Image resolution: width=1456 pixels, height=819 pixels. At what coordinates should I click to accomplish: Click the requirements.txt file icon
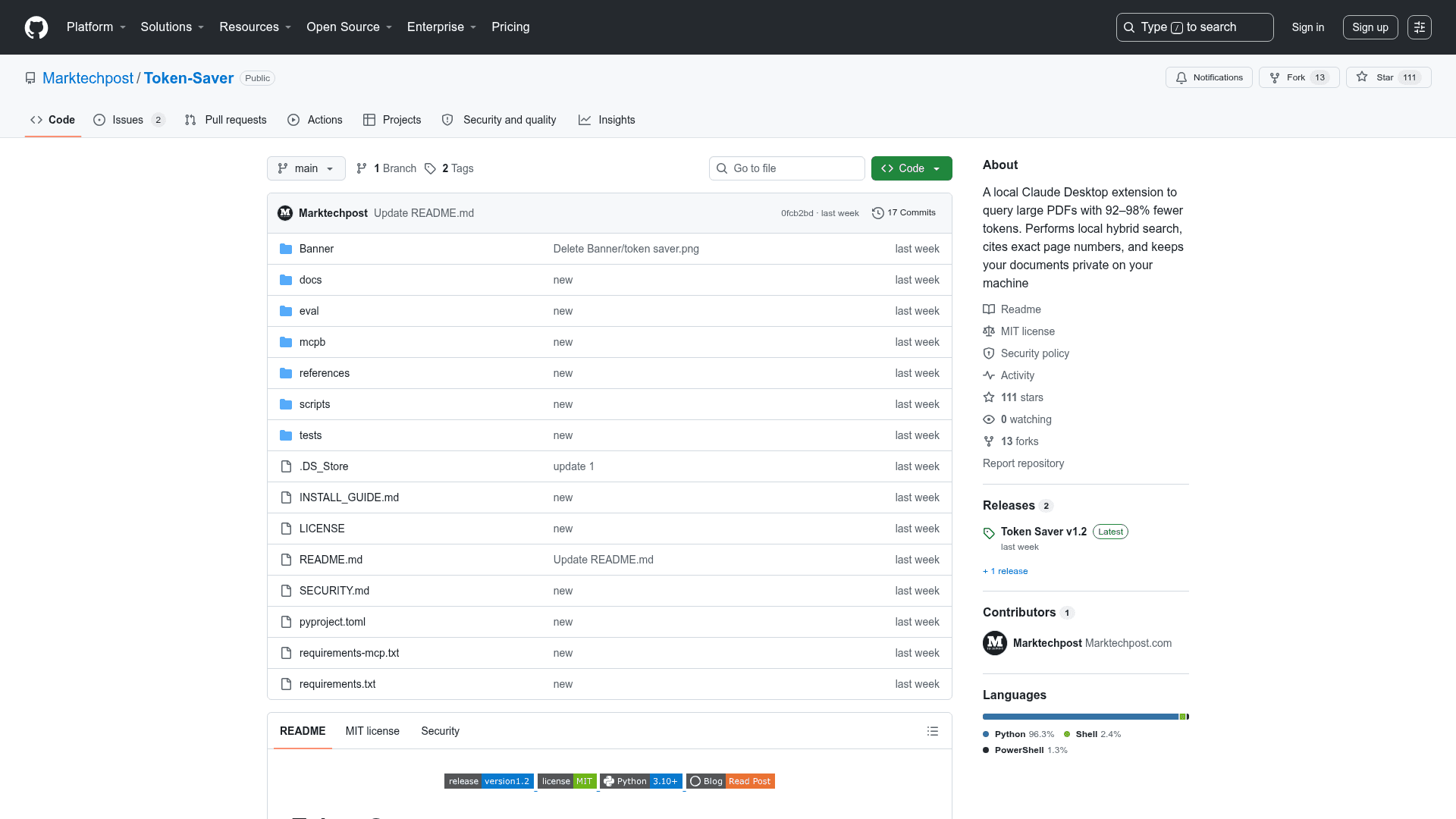(x=286, y=684)
